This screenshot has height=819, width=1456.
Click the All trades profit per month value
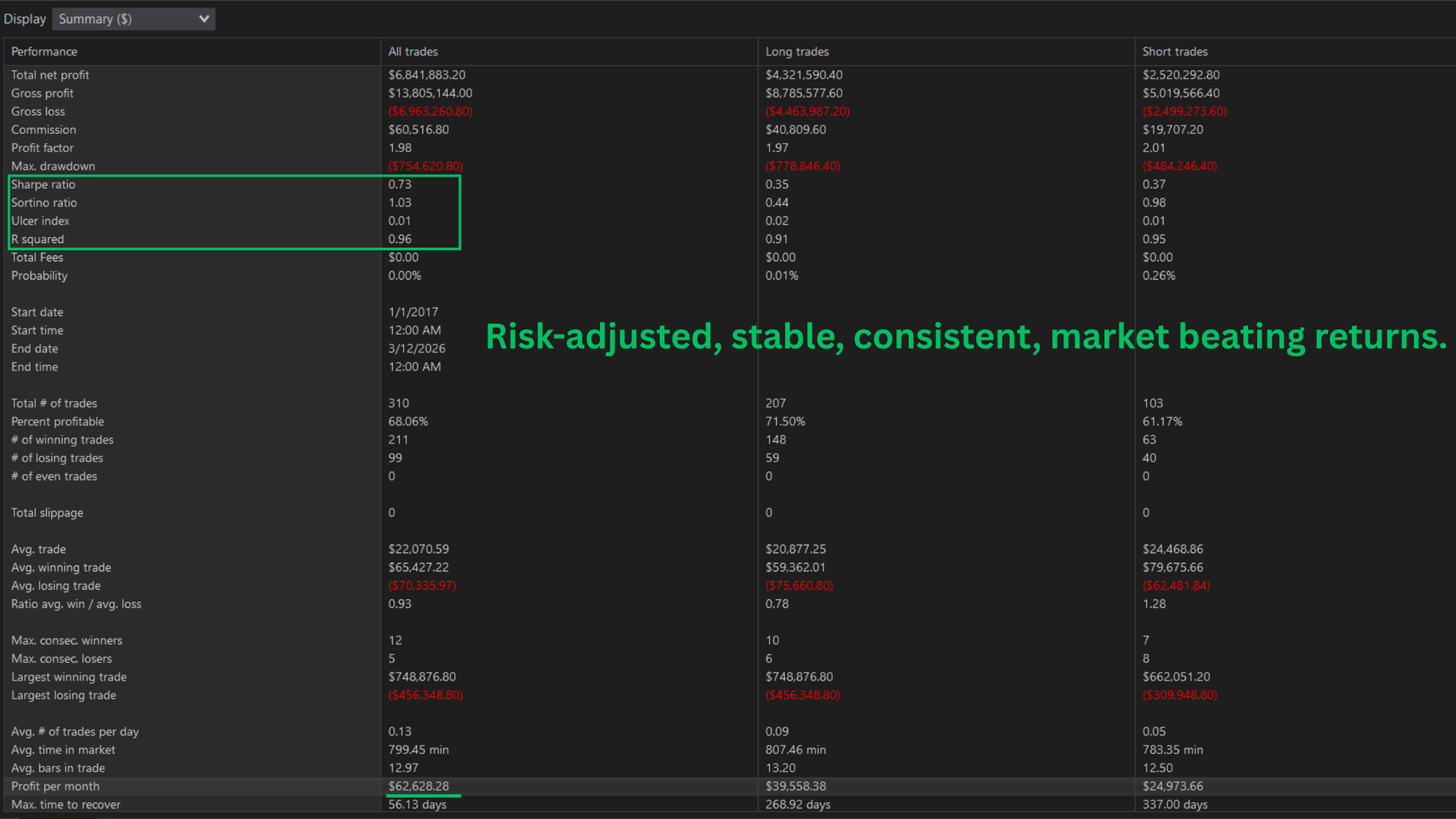pyautogui.click(x=418, y=786)
